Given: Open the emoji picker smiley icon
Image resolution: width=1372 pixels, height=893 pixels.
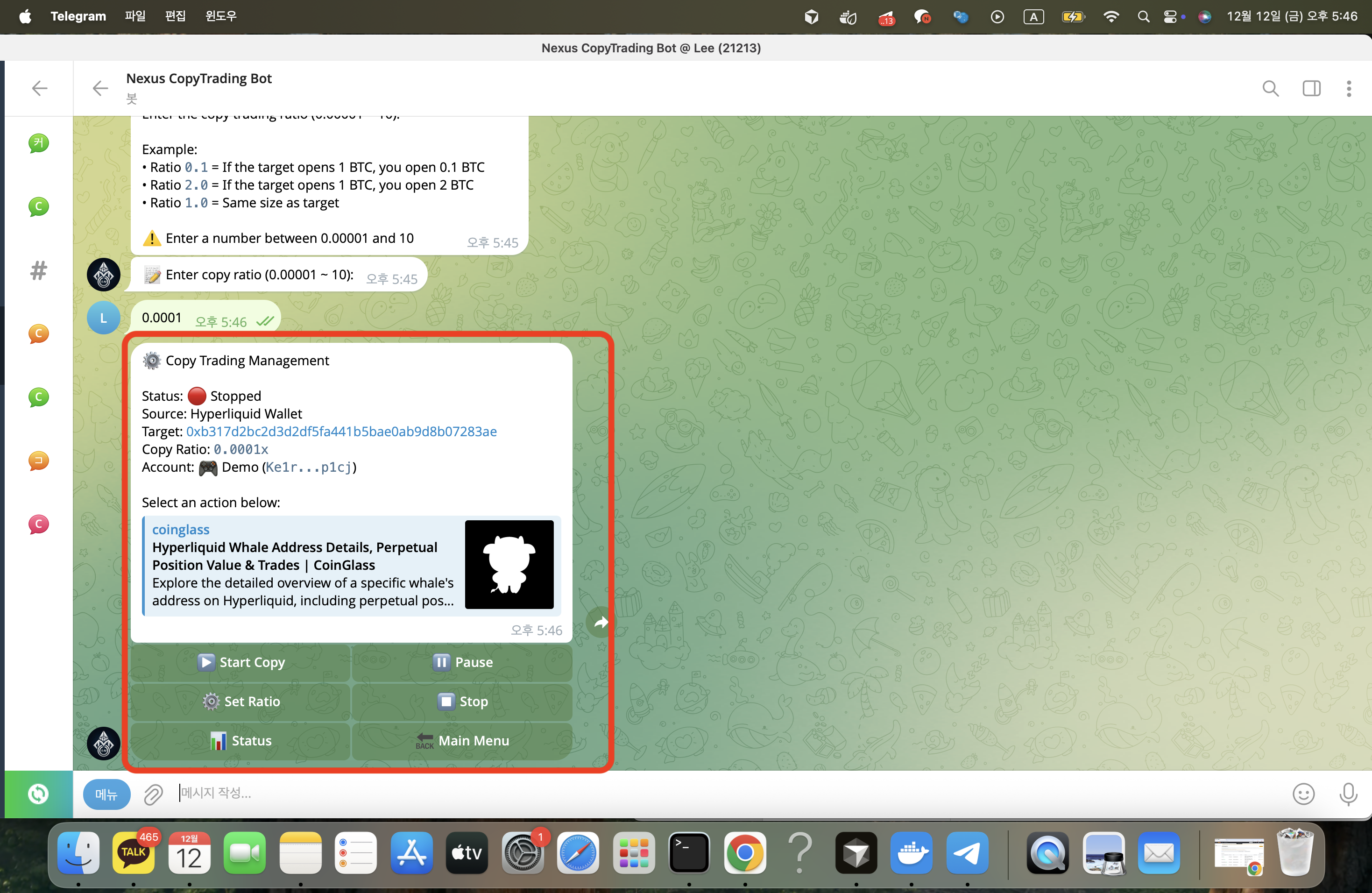Looking at the screenshot, I should [x=1303, y=794].
